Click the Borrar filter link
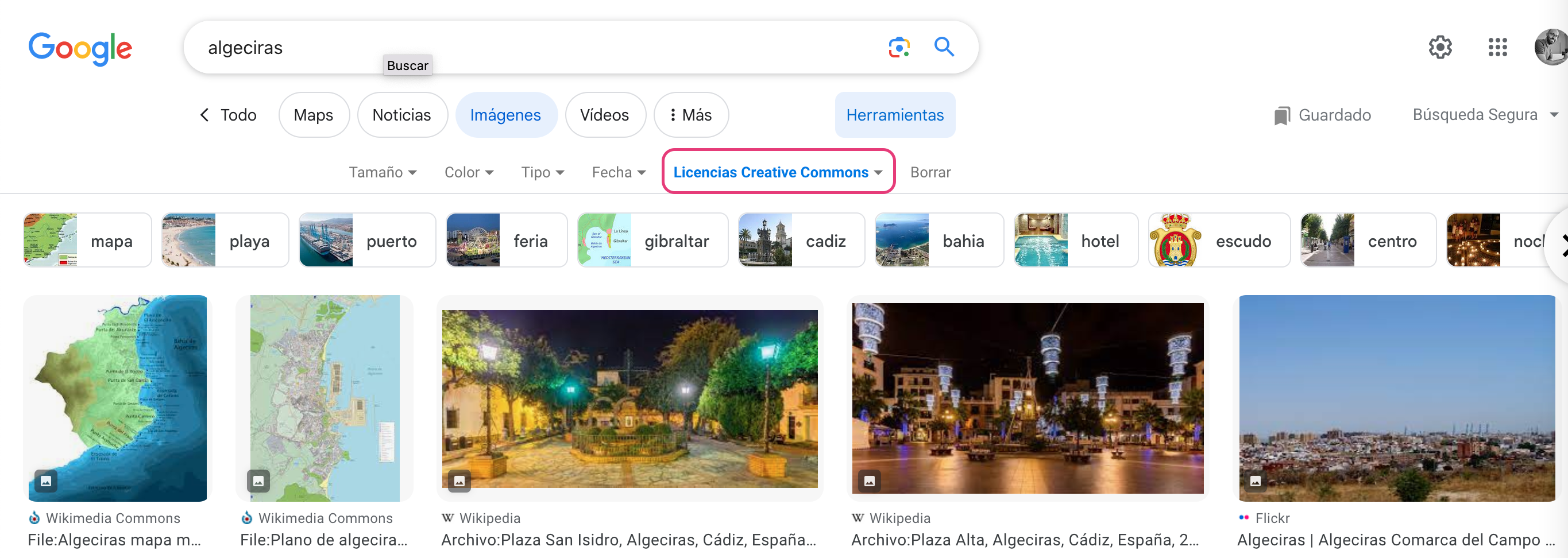Viewport: 1568px width, 558px height. (930, 172)
